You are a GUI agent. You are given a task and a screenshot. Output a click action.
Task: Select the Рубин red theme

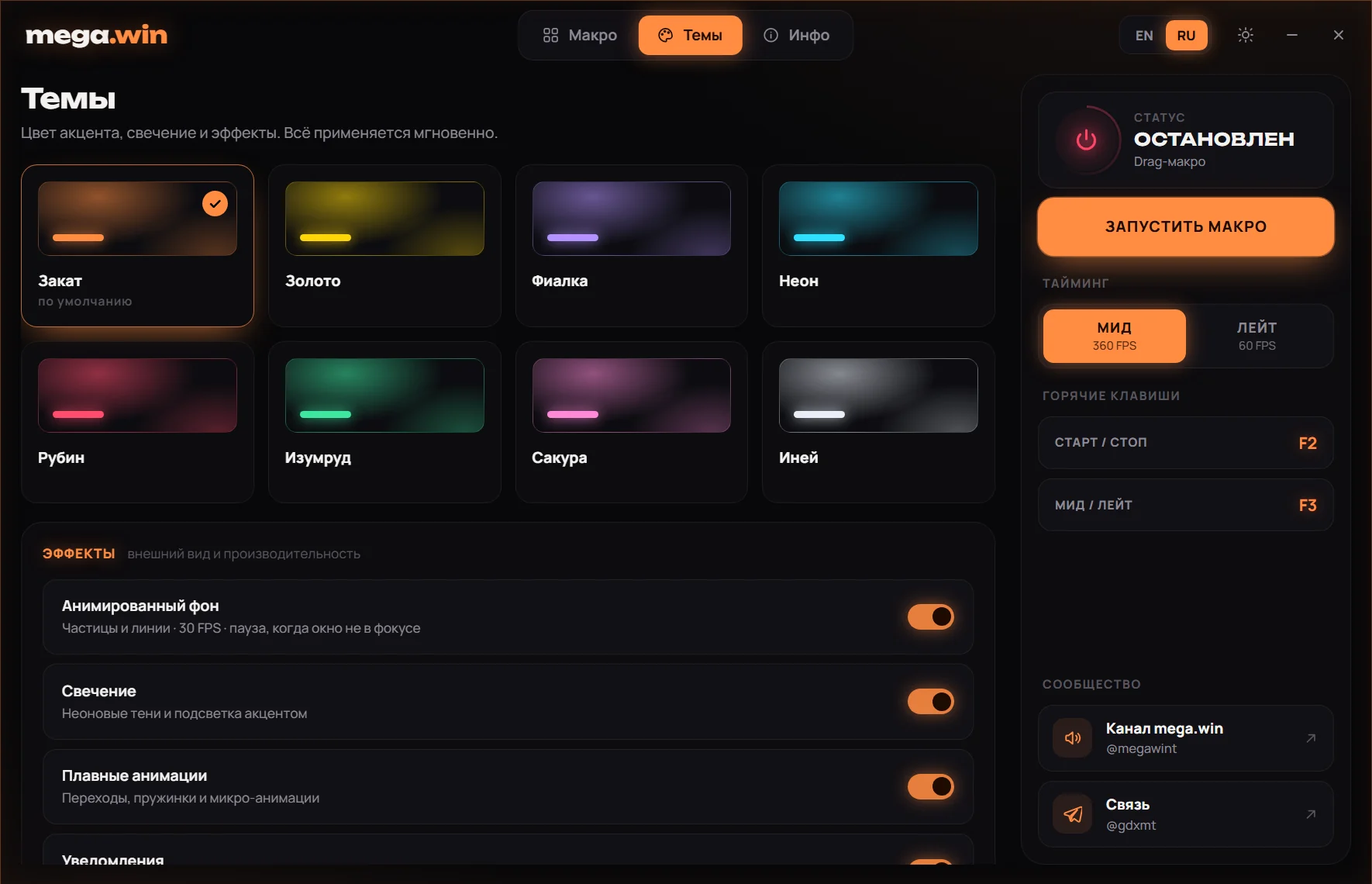point(137,422)
